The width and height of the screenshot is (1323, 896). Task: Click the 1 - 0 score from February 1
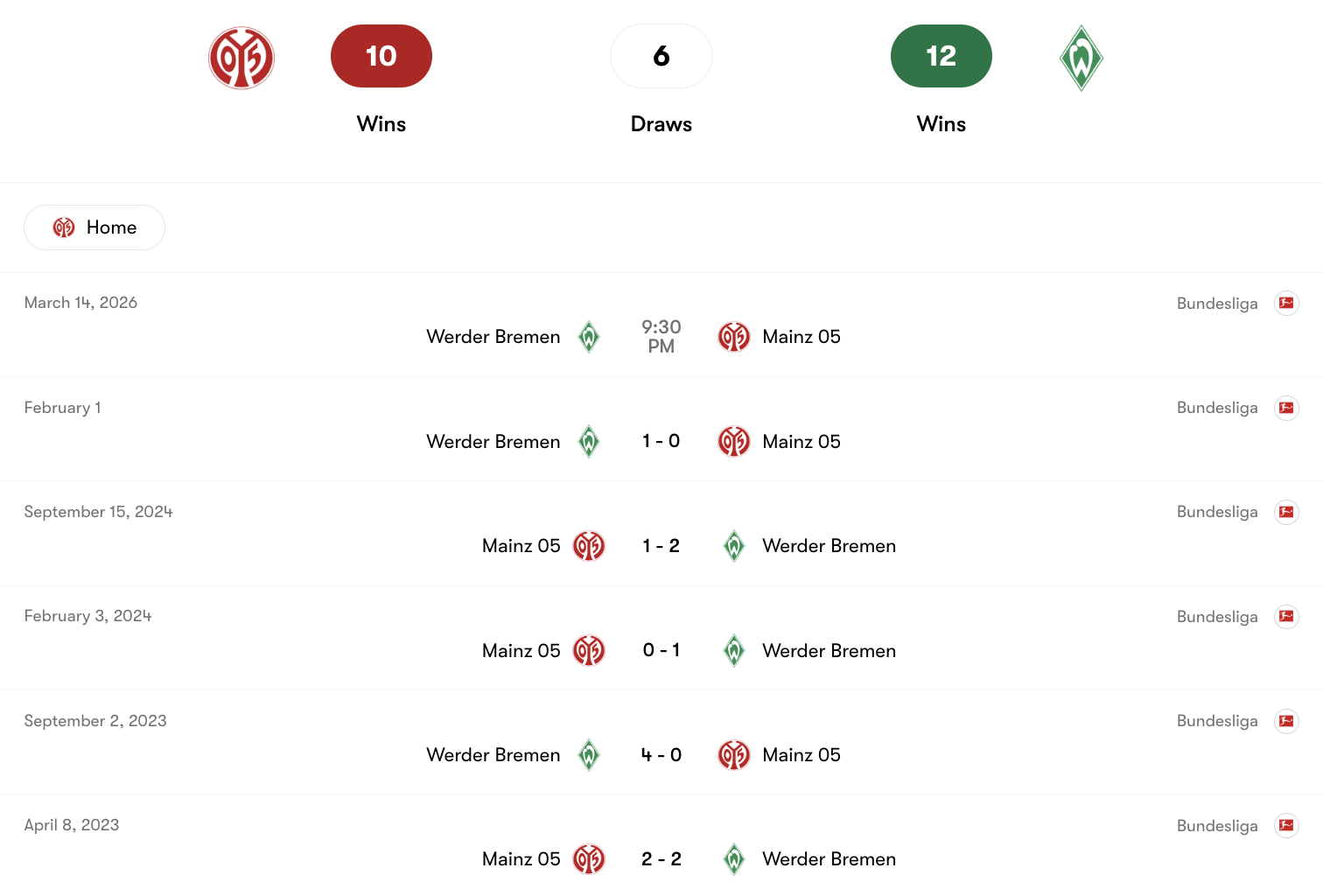661,441
